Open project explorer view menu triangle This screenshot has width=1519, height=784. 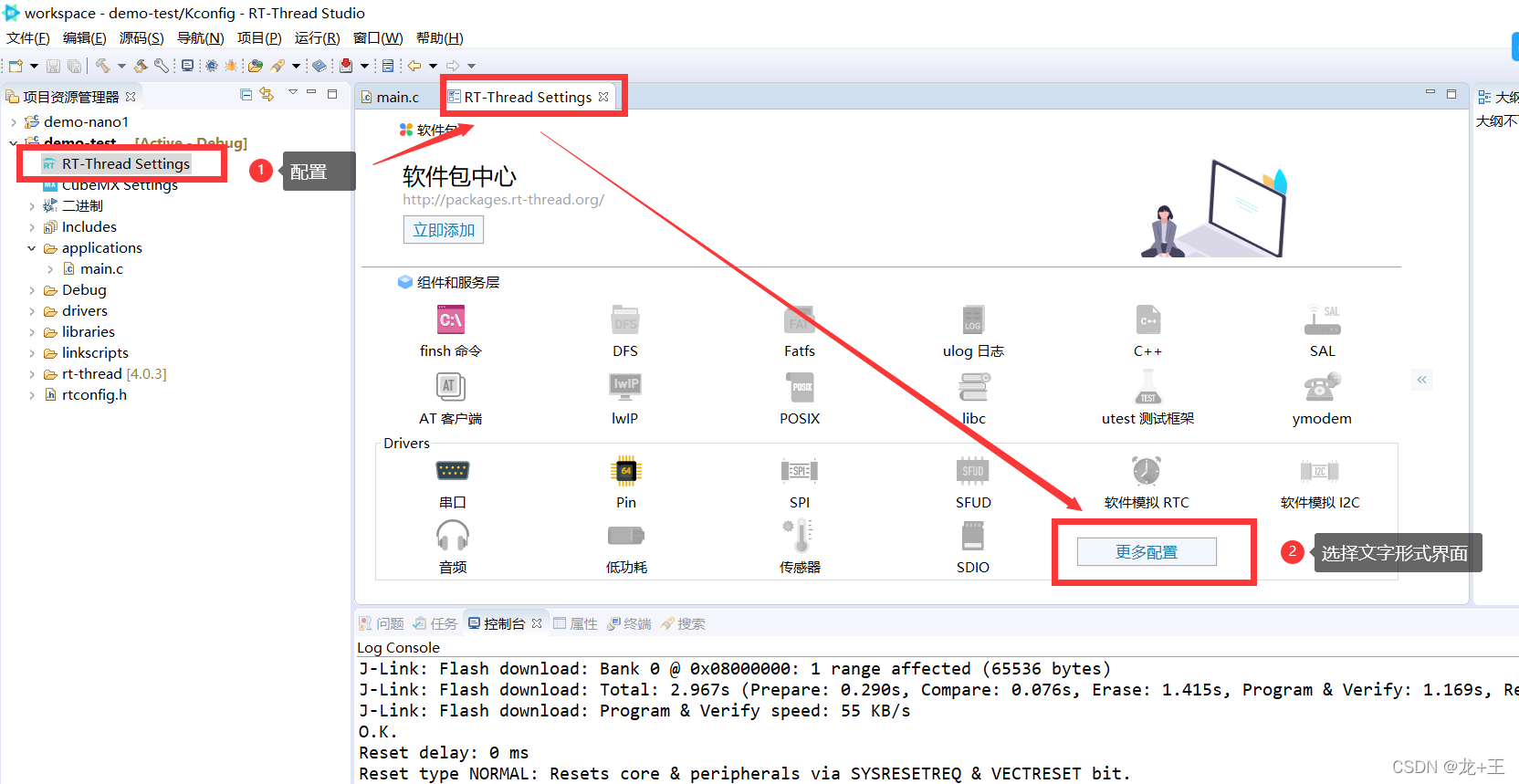tap(293, 92)
